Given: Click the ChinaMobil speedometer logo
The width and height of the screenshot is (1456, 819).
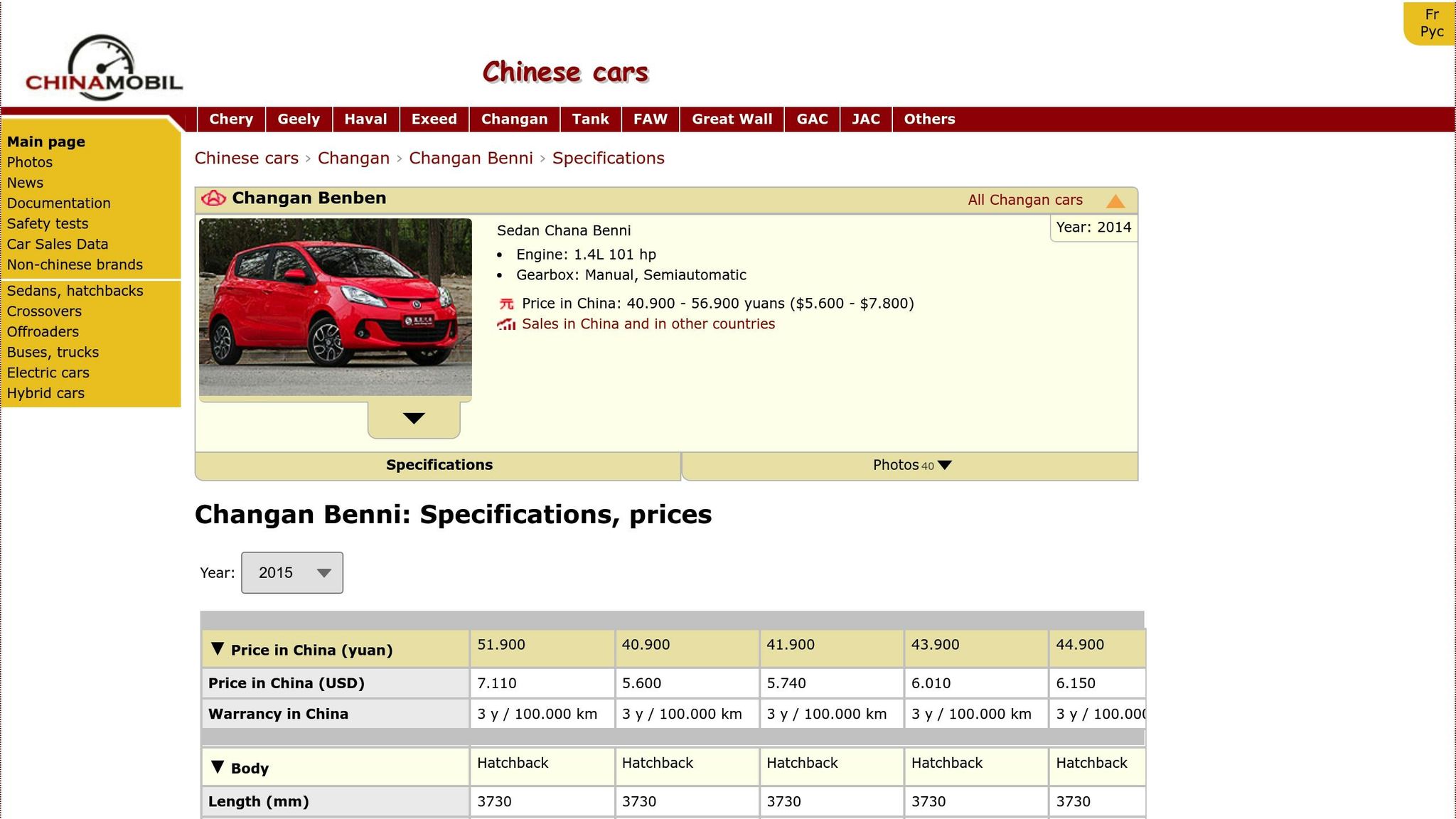Looking at the screenshot, I should [104, 68].
